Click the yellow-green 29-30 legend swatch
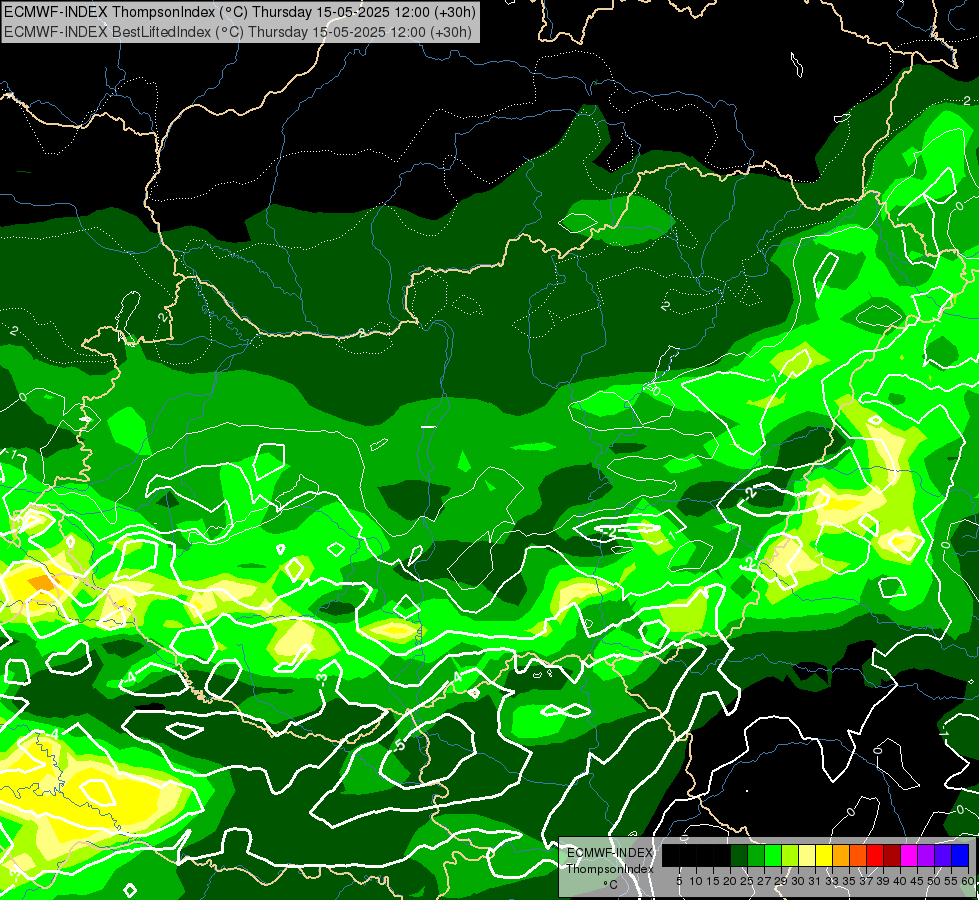The height and width of the screenshot is (900, 979). (x=790, y=855)
